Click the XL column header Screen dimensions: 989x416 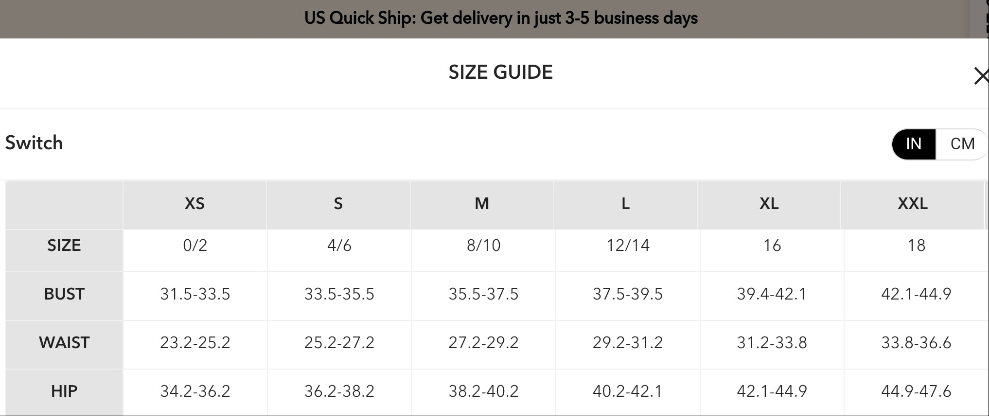[x=769, y=204]
